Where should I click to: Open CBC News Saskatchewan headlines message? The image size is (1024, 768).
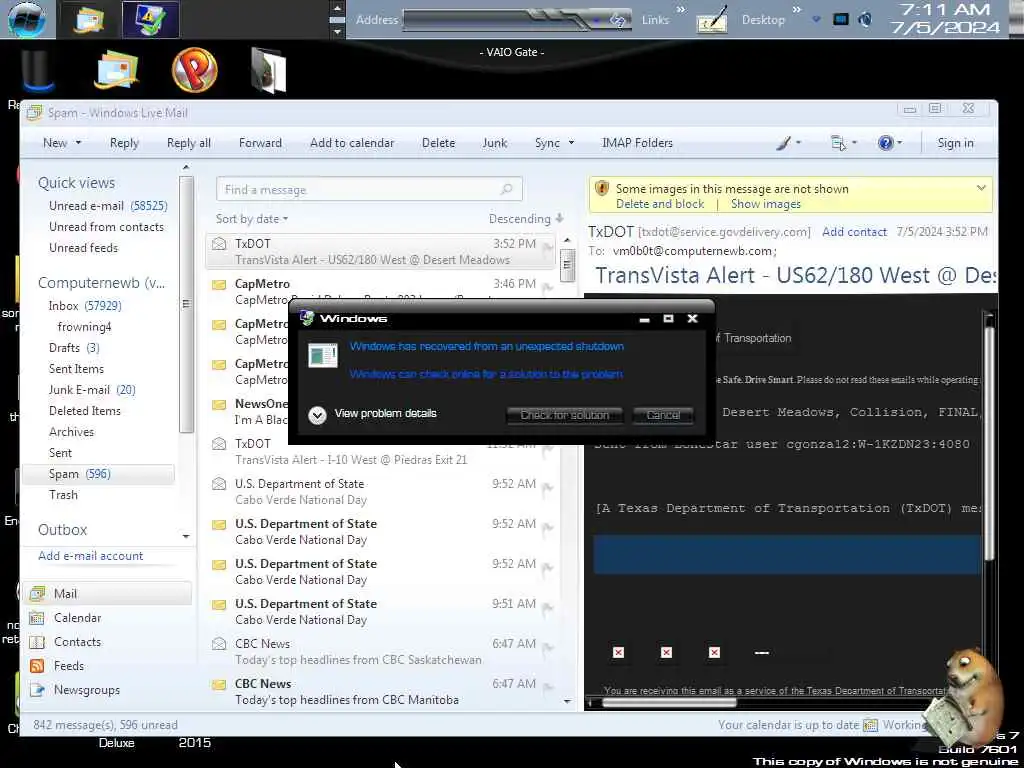point(382,651)
